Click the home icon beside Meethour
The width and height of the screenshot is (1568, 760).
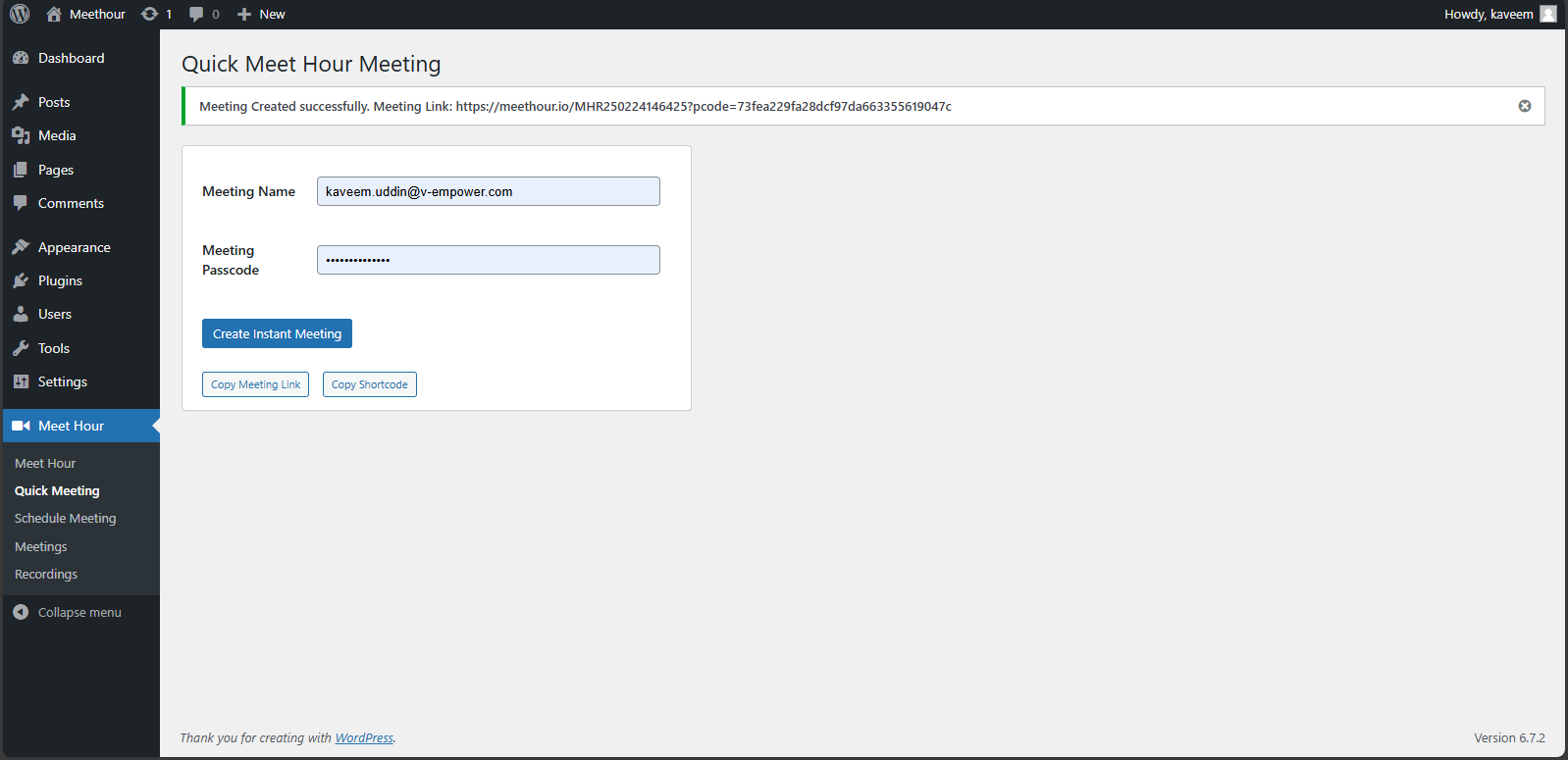point(54,14)
